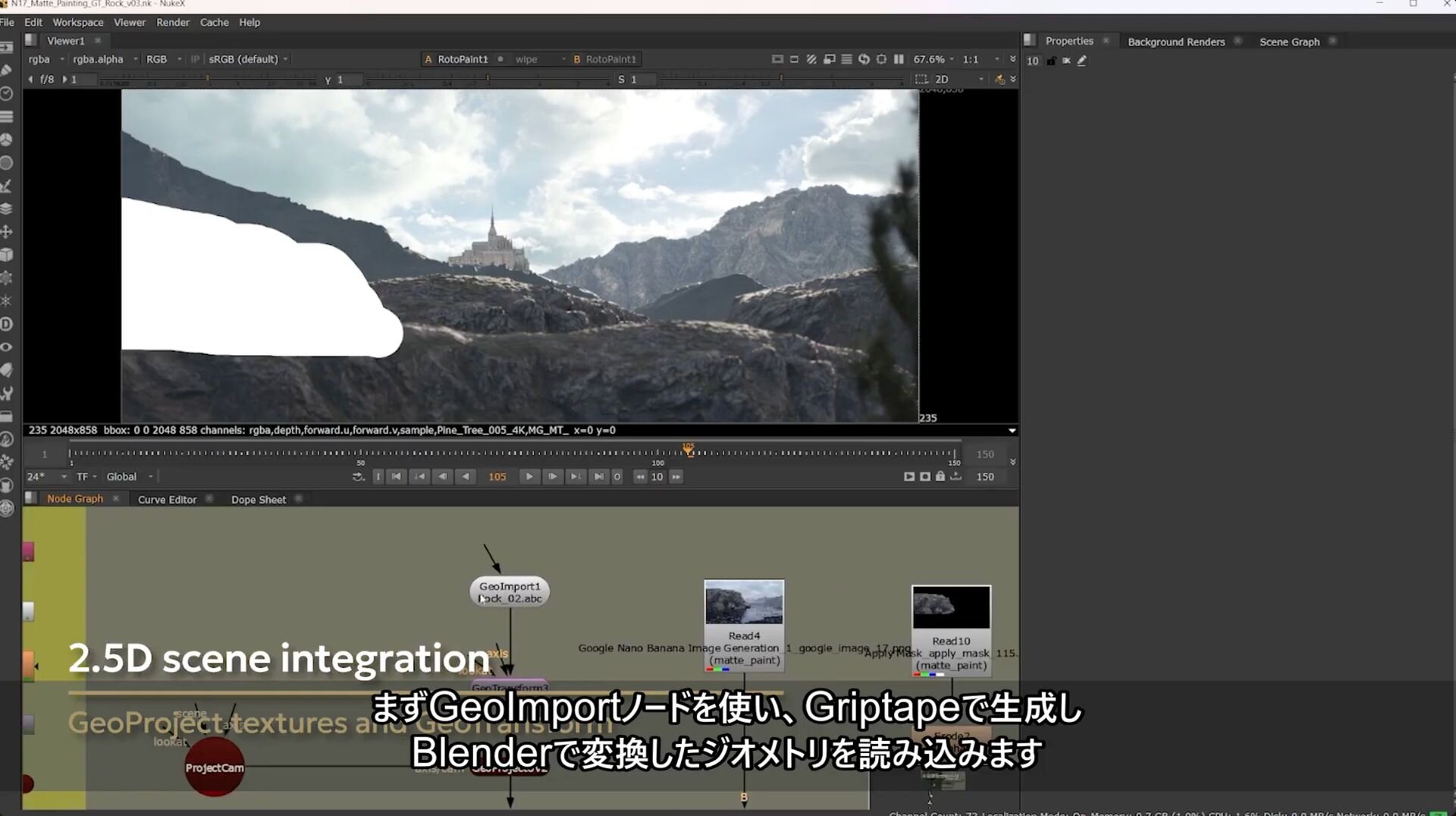Click the gamma slider beside y 1
1456x816 pixels.
click(x=488, y=80)
